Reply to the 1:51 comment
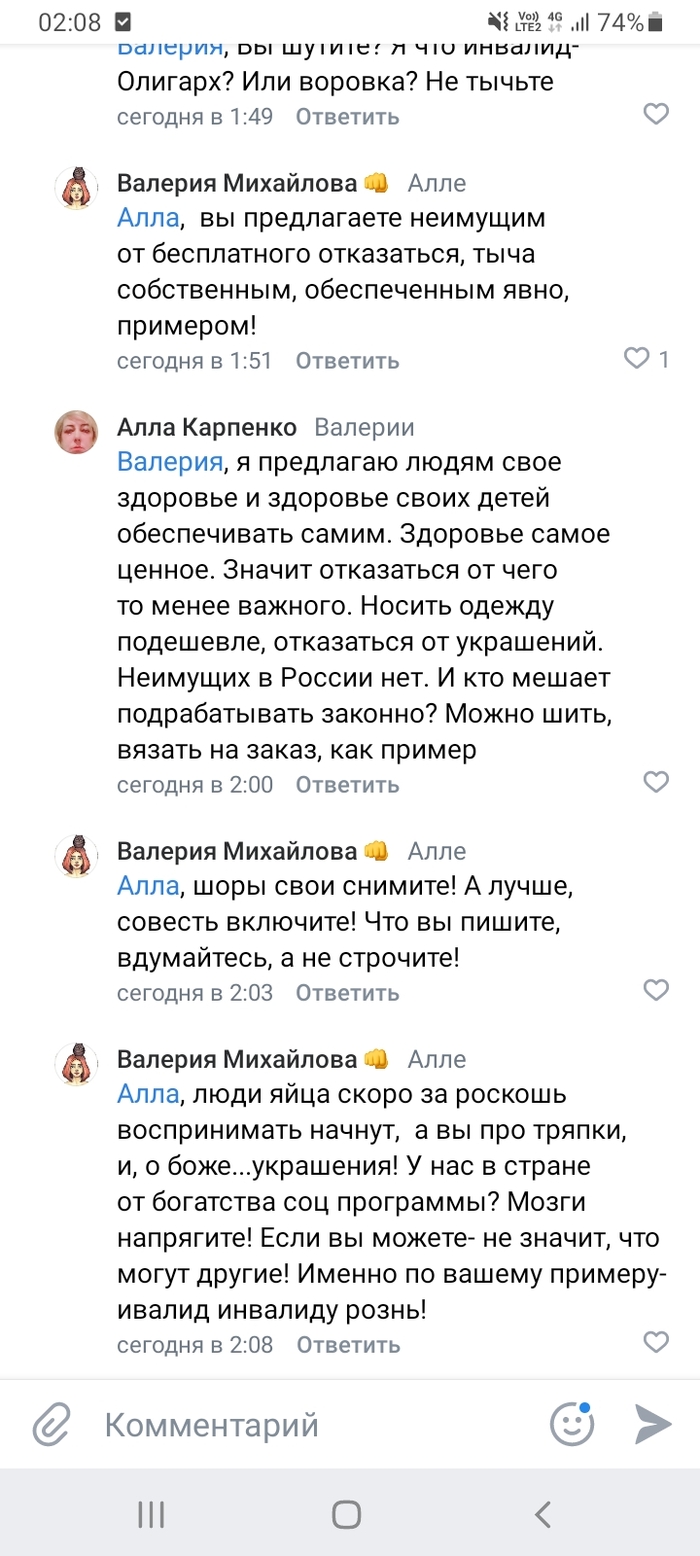Image resolution: width=700 pixels, height=1556 pixels. 347,360
